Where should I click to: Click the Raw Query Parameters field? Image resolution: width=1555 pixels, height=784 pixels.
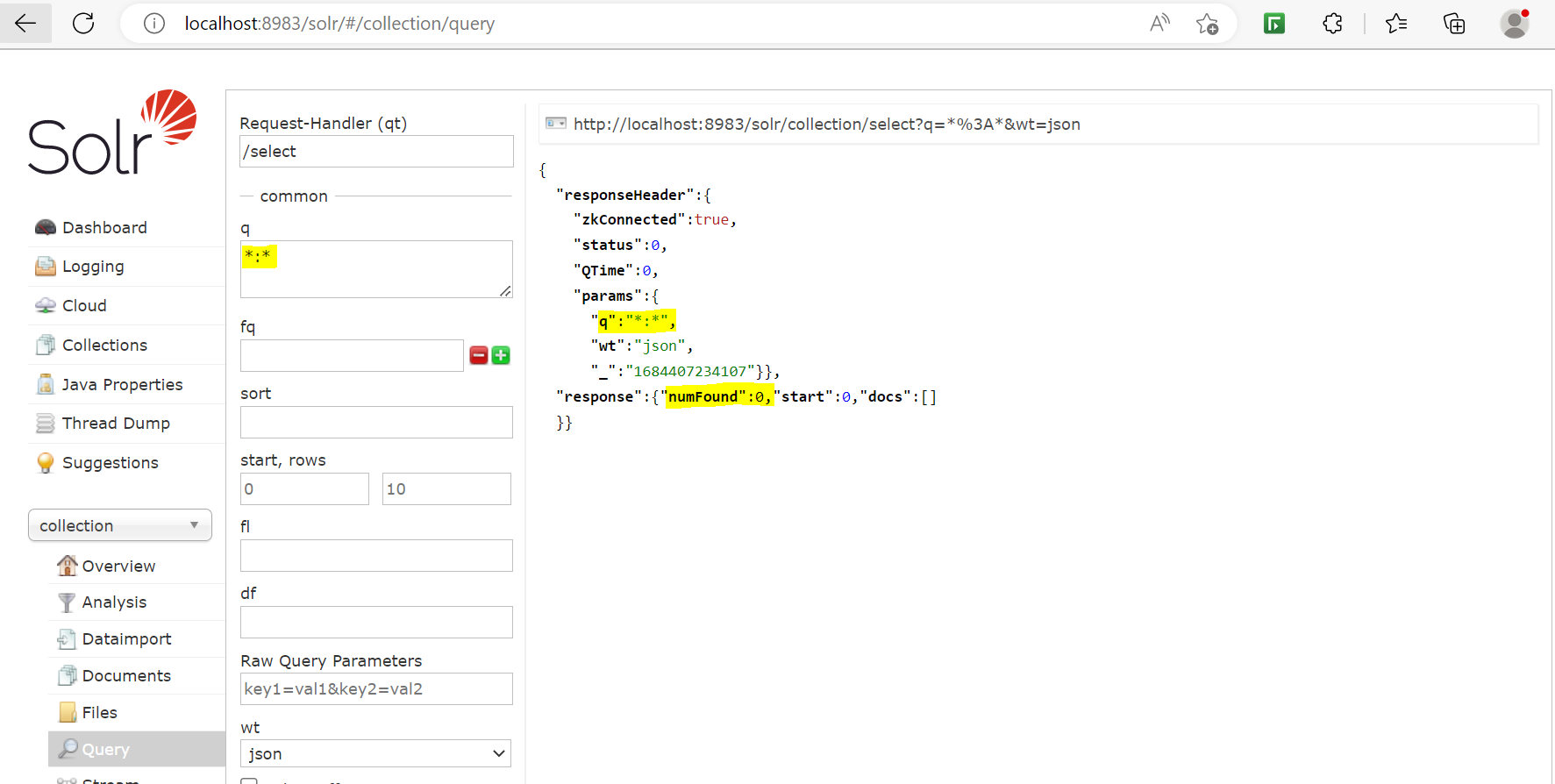coord(376,688)
